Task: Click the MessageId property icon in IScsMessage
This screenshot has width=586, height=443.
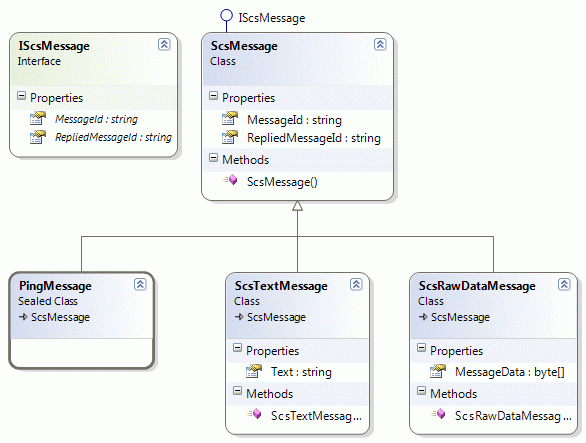Action: tap(38, 118)
